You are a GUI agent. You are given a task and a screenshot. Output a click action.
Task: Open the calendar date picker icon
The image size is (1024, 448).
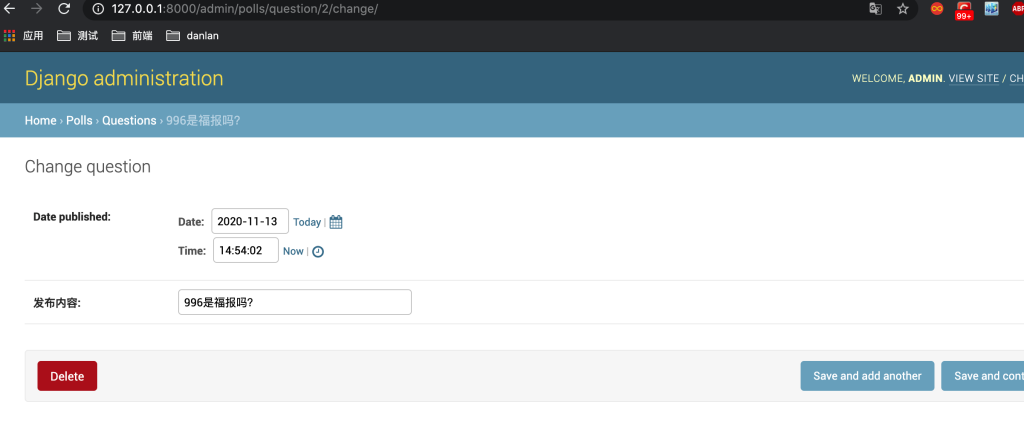[336, 222]
